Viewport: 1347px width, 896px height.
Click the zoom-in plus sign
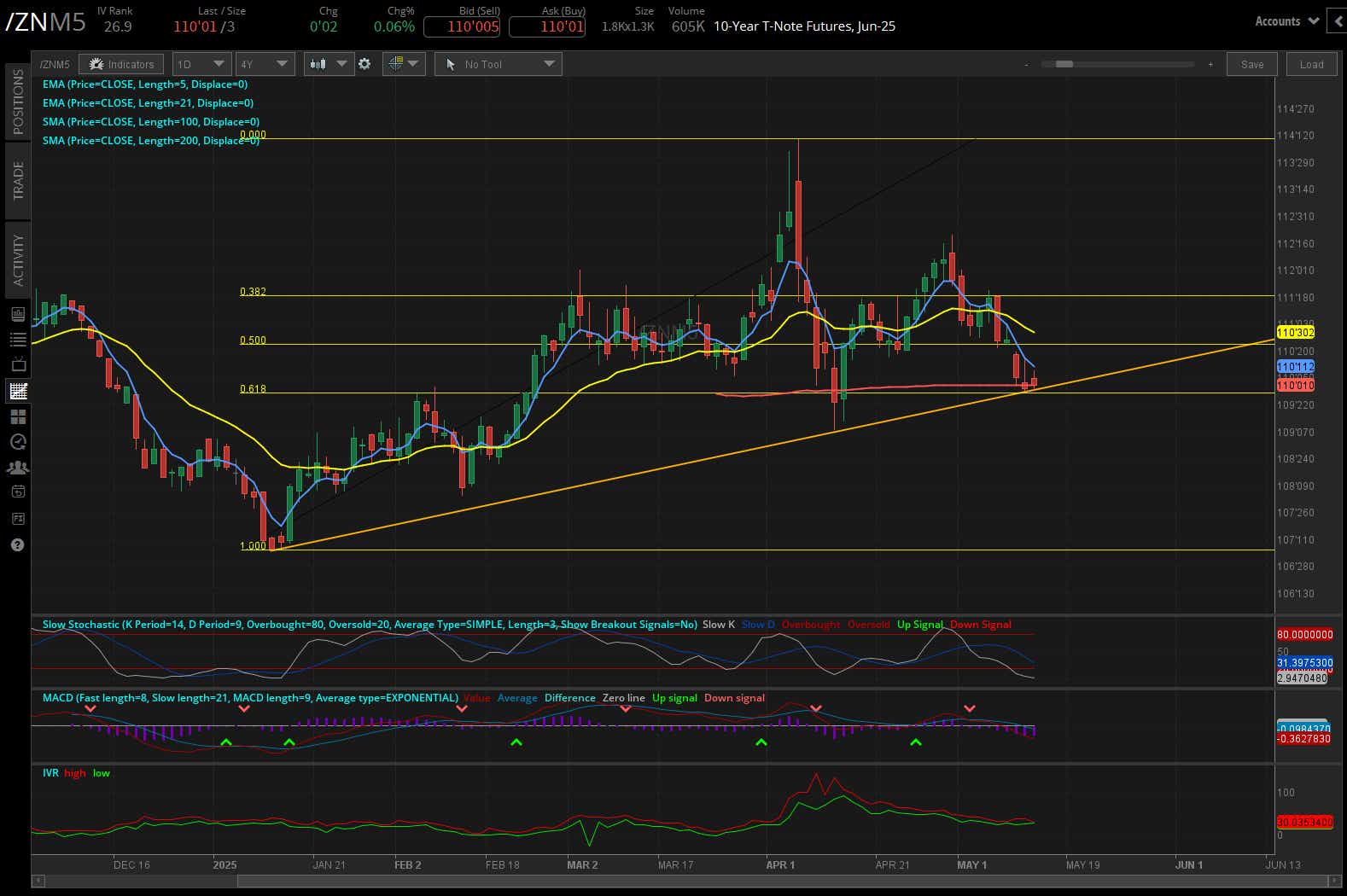click(x=1210, y=65)
